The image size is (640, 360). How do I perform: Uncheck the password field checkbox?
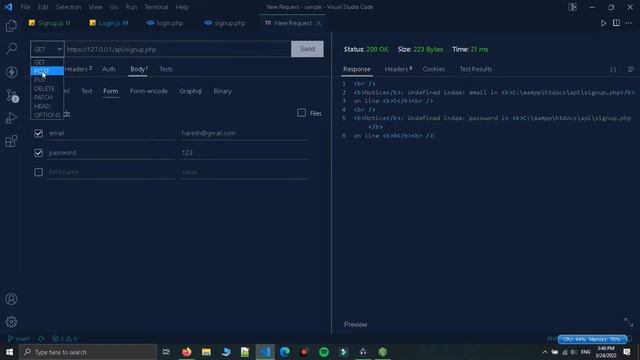[38, 153]
